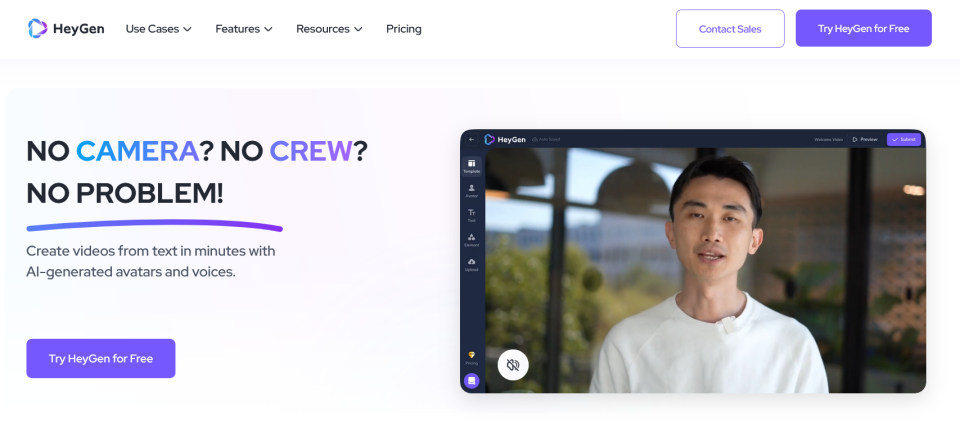
Task: Go back using editor arrow icon
Action: click(471, 140)
